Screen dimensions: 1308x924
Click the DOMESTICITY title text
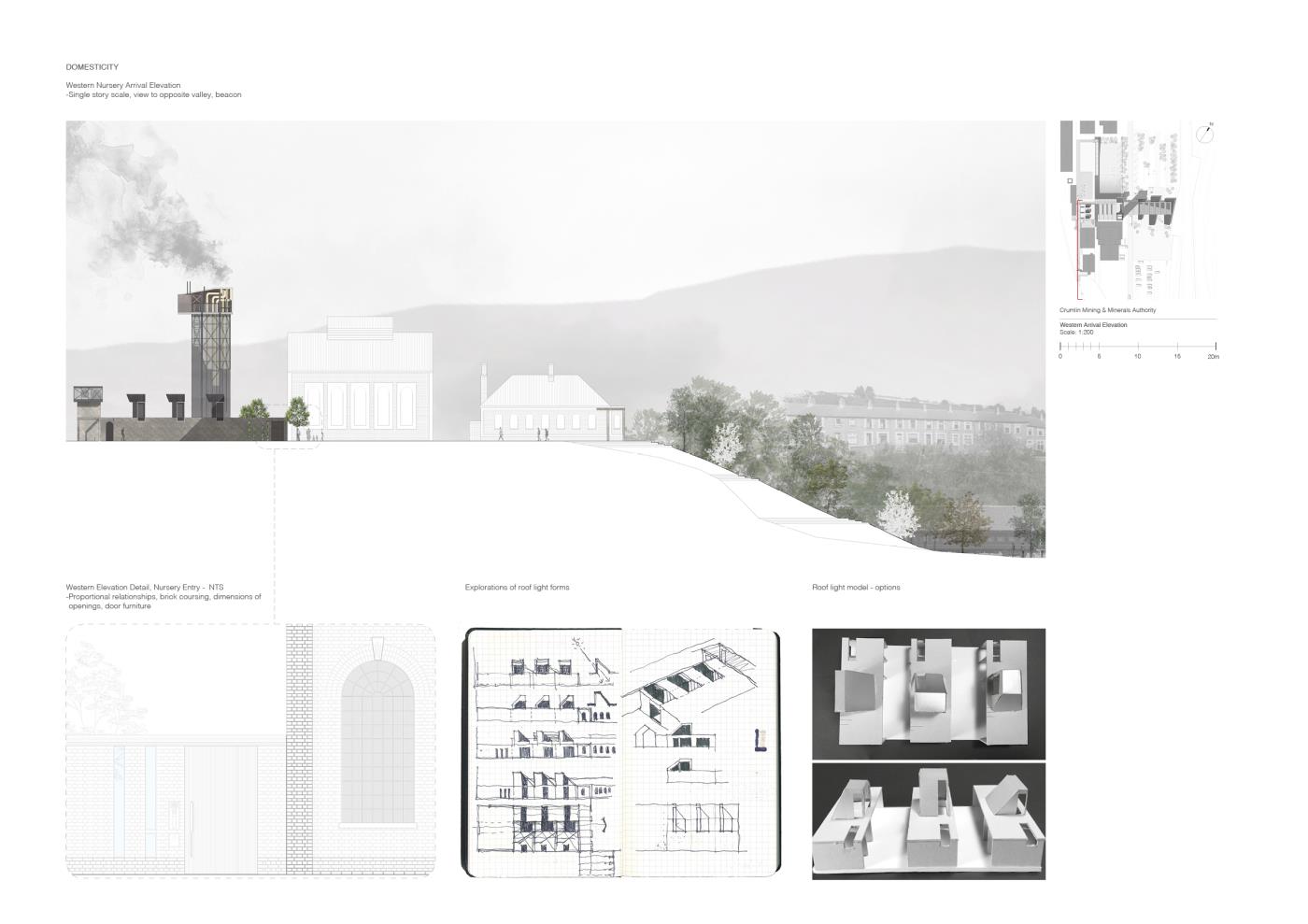pos(92,67)
